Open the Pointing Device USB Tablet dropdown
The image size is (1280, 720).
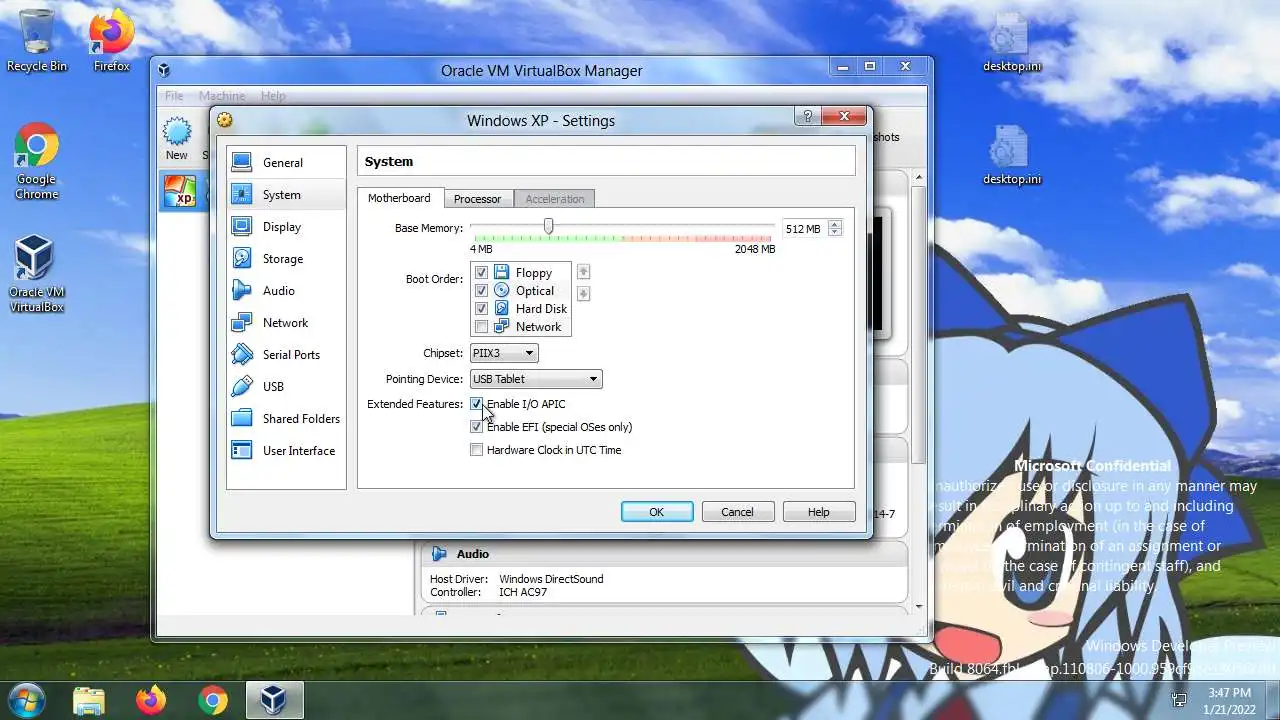pyautogui.click(x=536, y=379)
